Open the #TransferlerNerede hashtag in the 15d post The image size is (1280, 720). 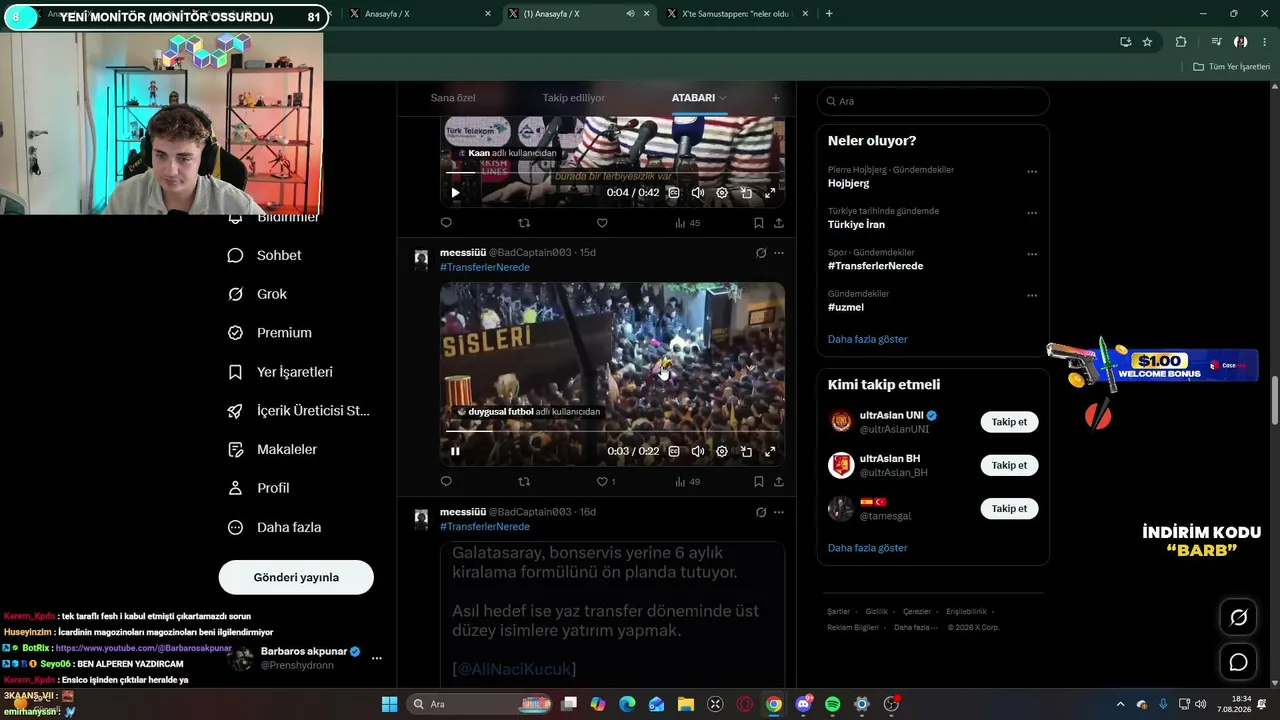pos(485,267)
